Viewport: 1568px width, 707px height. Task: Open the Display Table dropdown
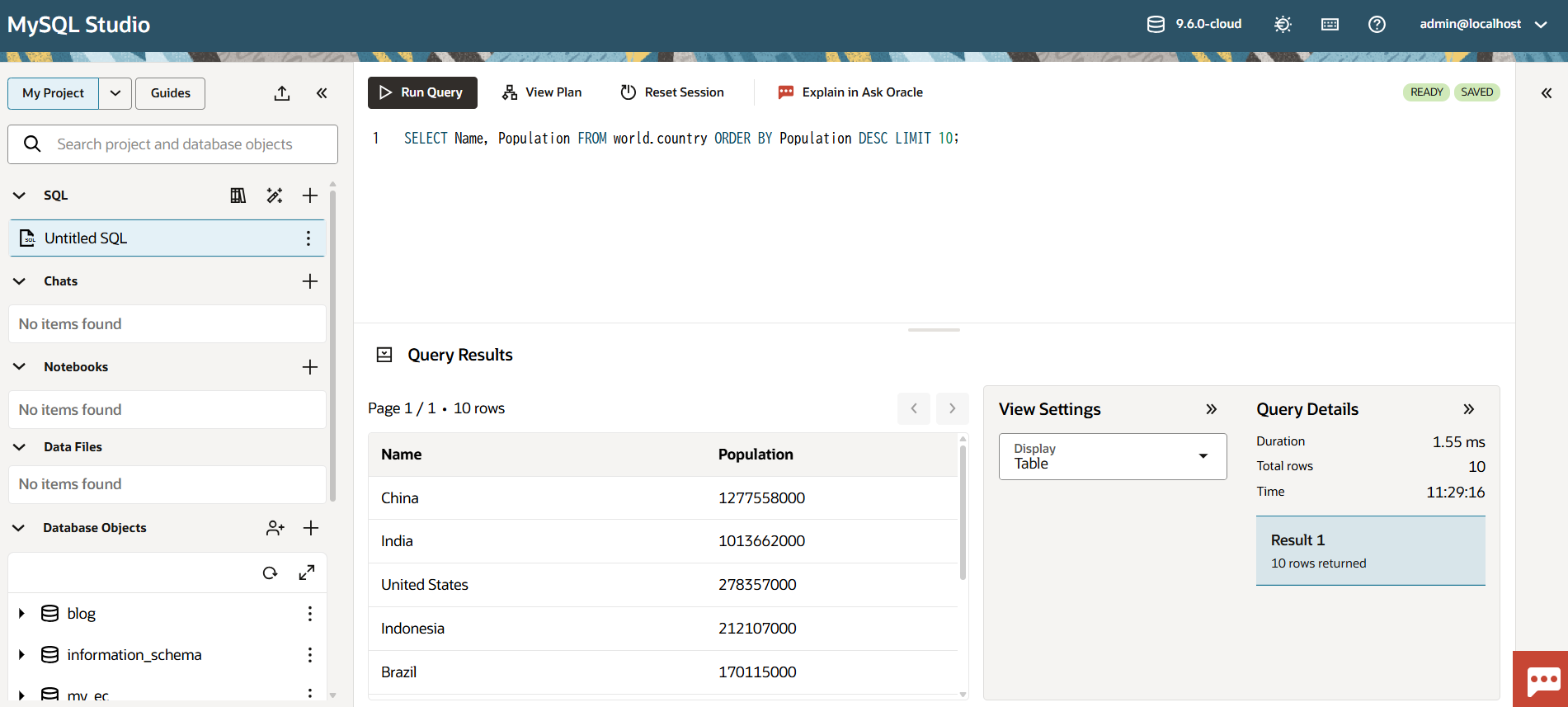(x=1112, y=456)
